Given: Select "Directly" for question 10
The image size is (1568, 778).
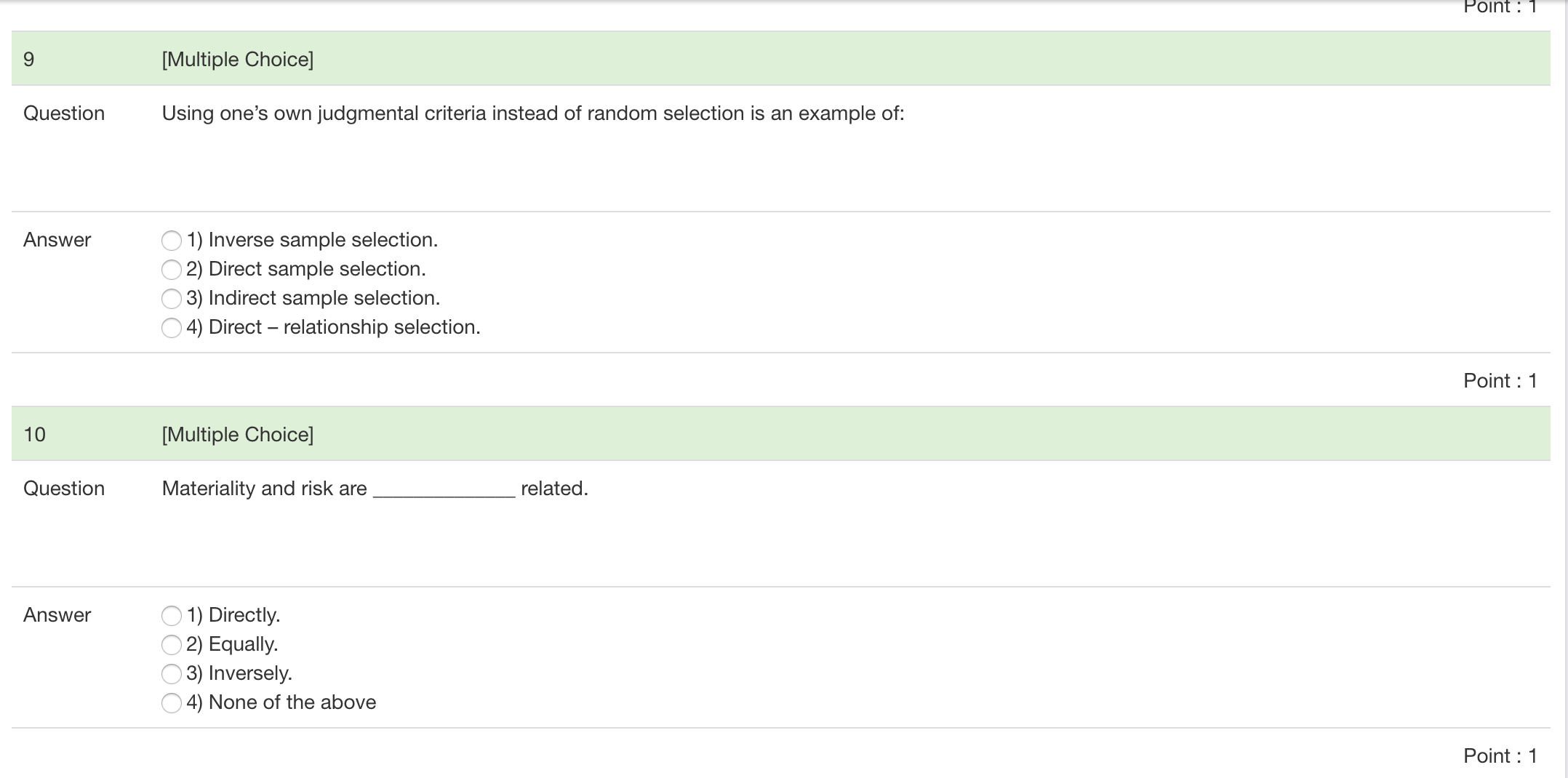Looking at the screenshot, I should tap(172, 614).
